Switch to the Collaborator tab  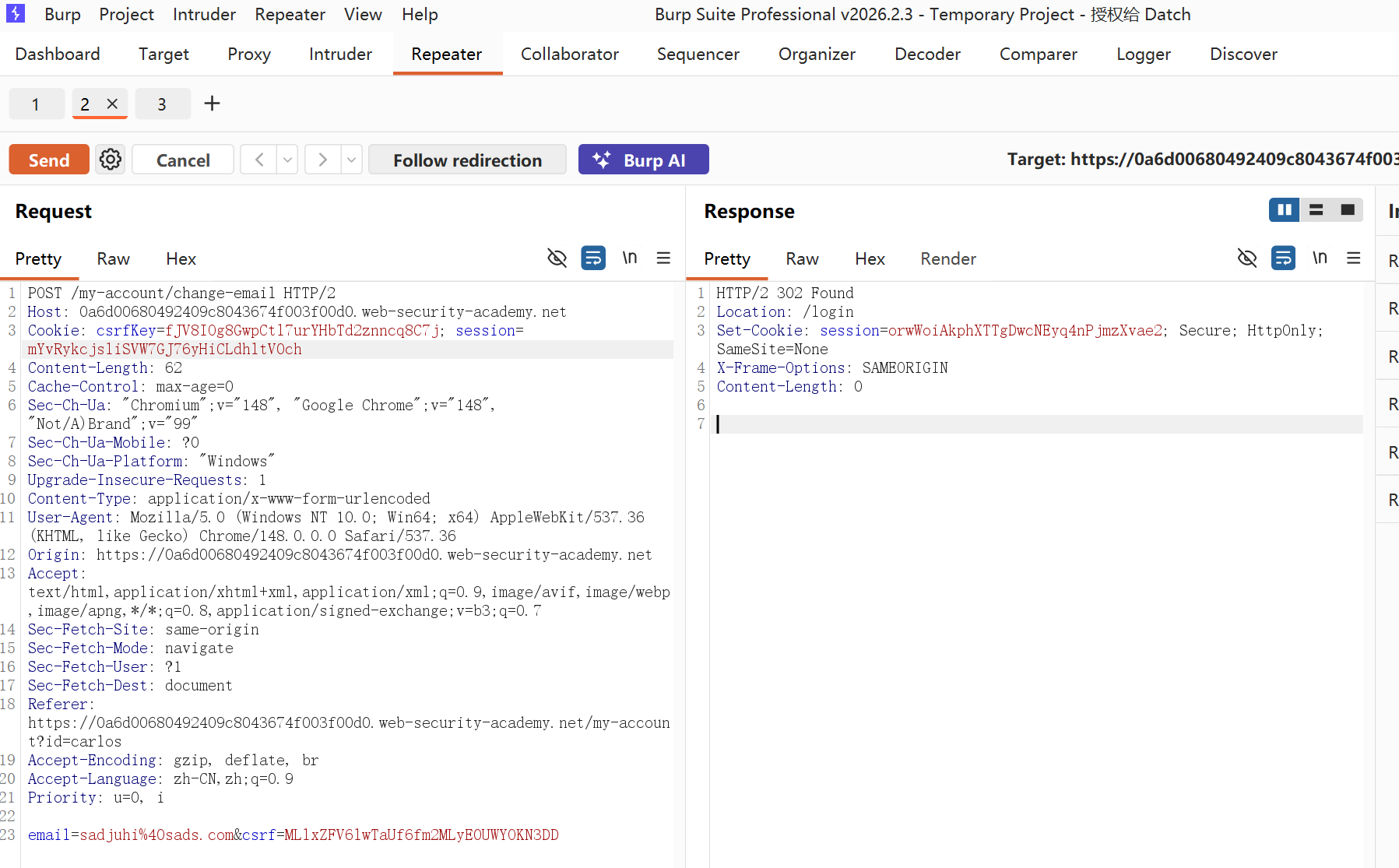click(570, 54)
